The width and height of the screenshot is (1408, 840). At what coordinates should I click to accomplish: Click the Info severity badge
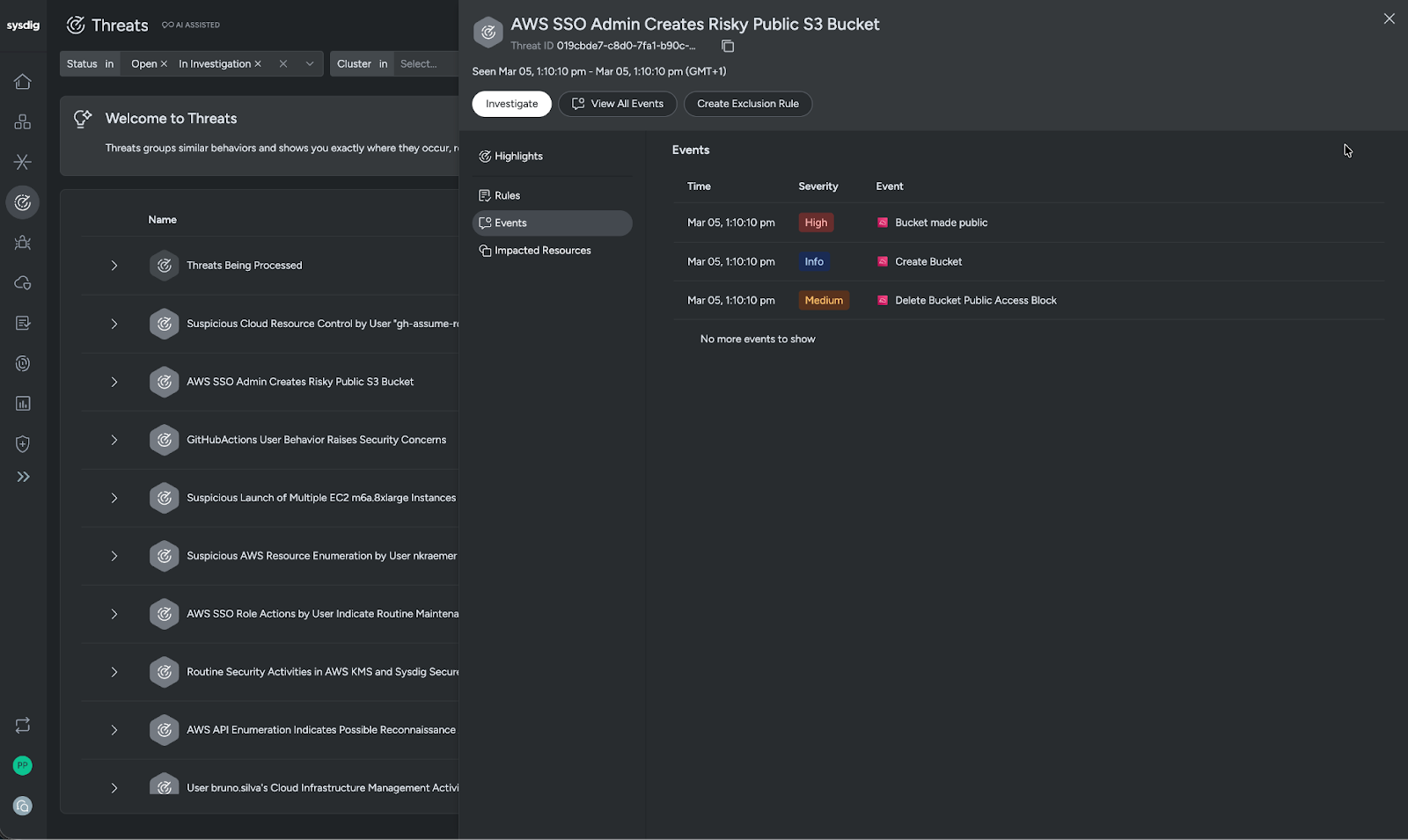pos(814,262)
